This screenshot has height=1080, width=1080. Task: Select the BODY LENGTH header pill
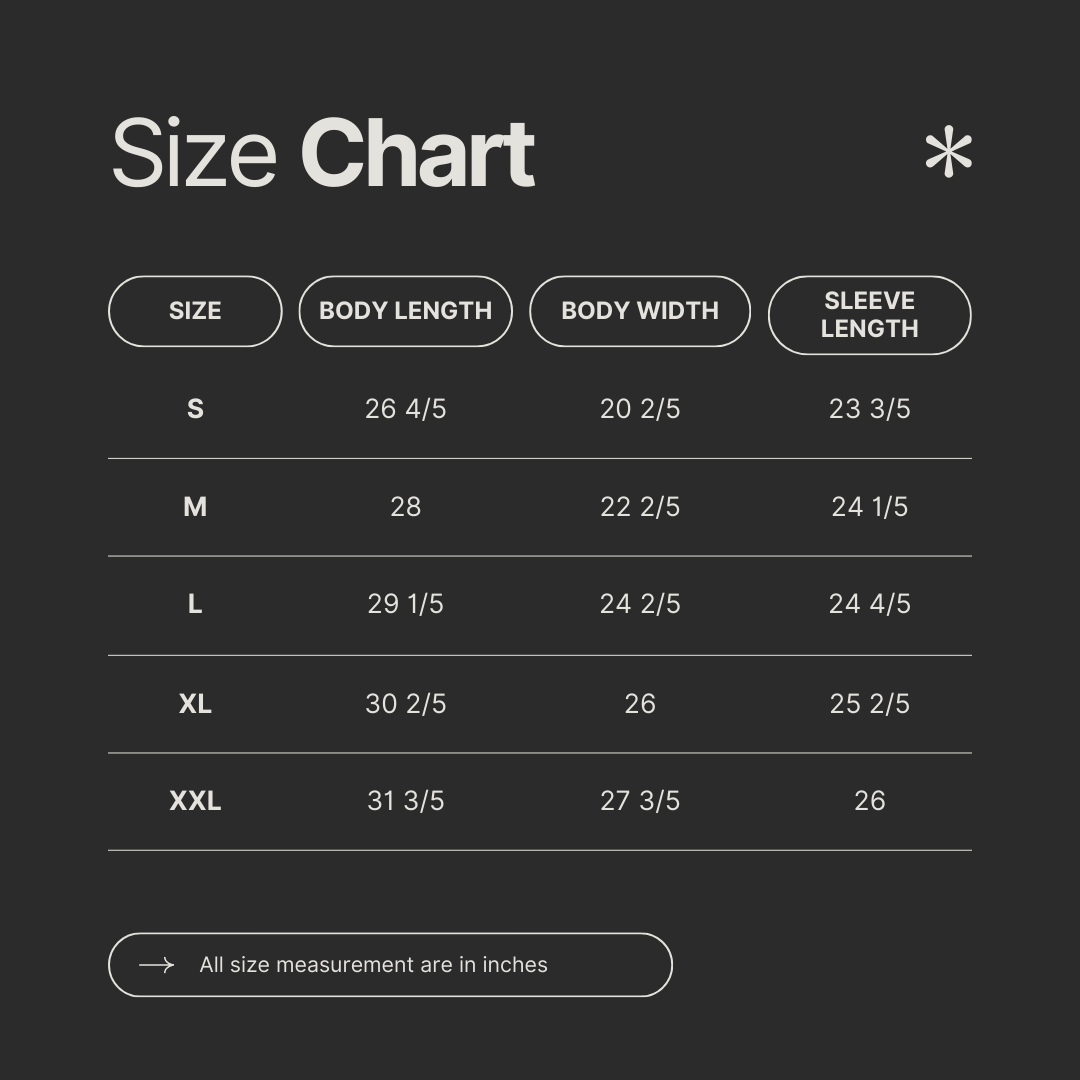tap(405, 311)
